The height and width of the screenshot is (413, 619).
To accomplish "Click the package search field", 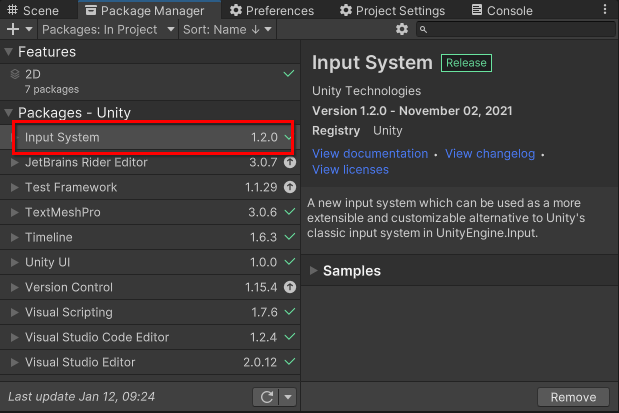I will click(516, 30).
